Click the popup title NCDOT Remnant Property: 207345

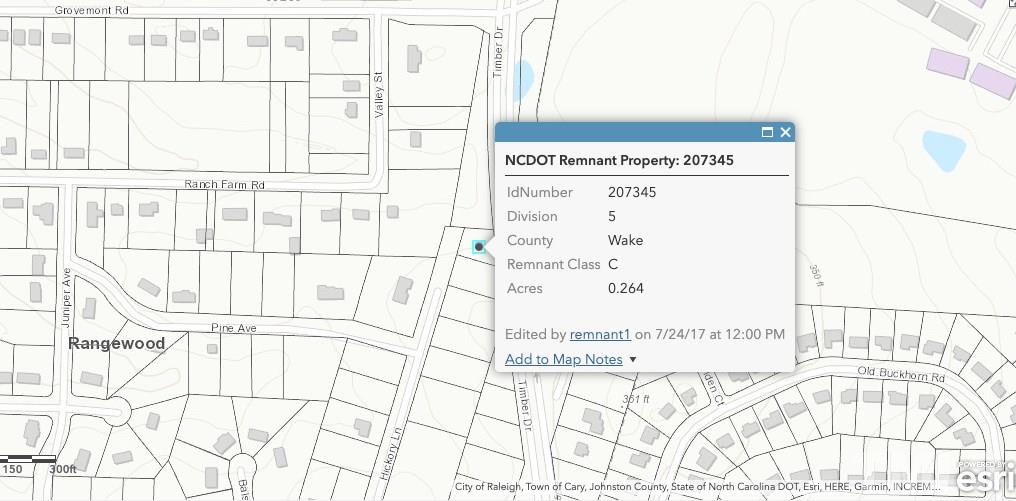[619, 160]
